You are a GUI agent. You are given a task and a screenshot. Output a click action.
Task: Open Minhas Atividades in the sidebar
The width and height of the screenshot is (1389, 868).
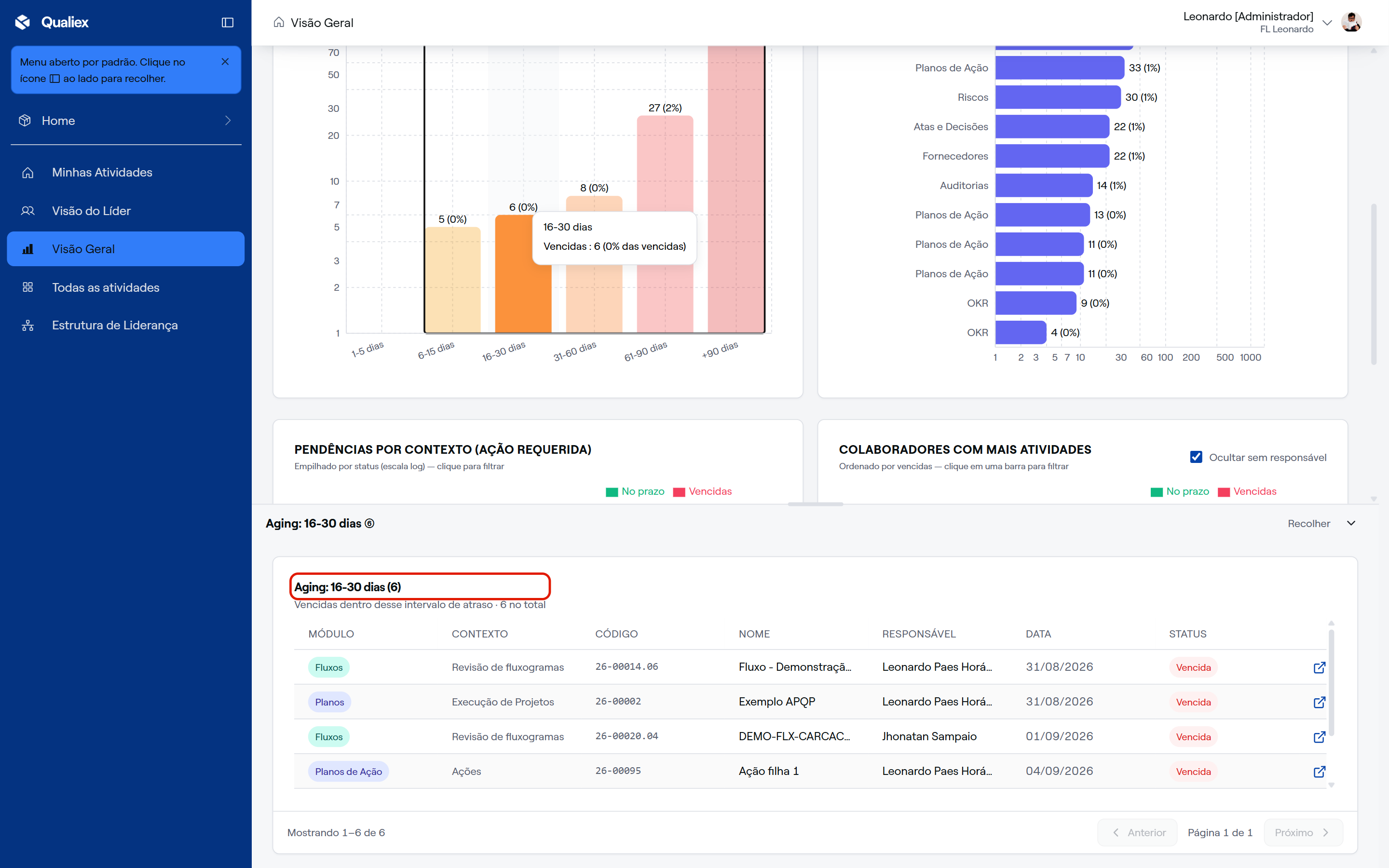(x=126, y=172)
